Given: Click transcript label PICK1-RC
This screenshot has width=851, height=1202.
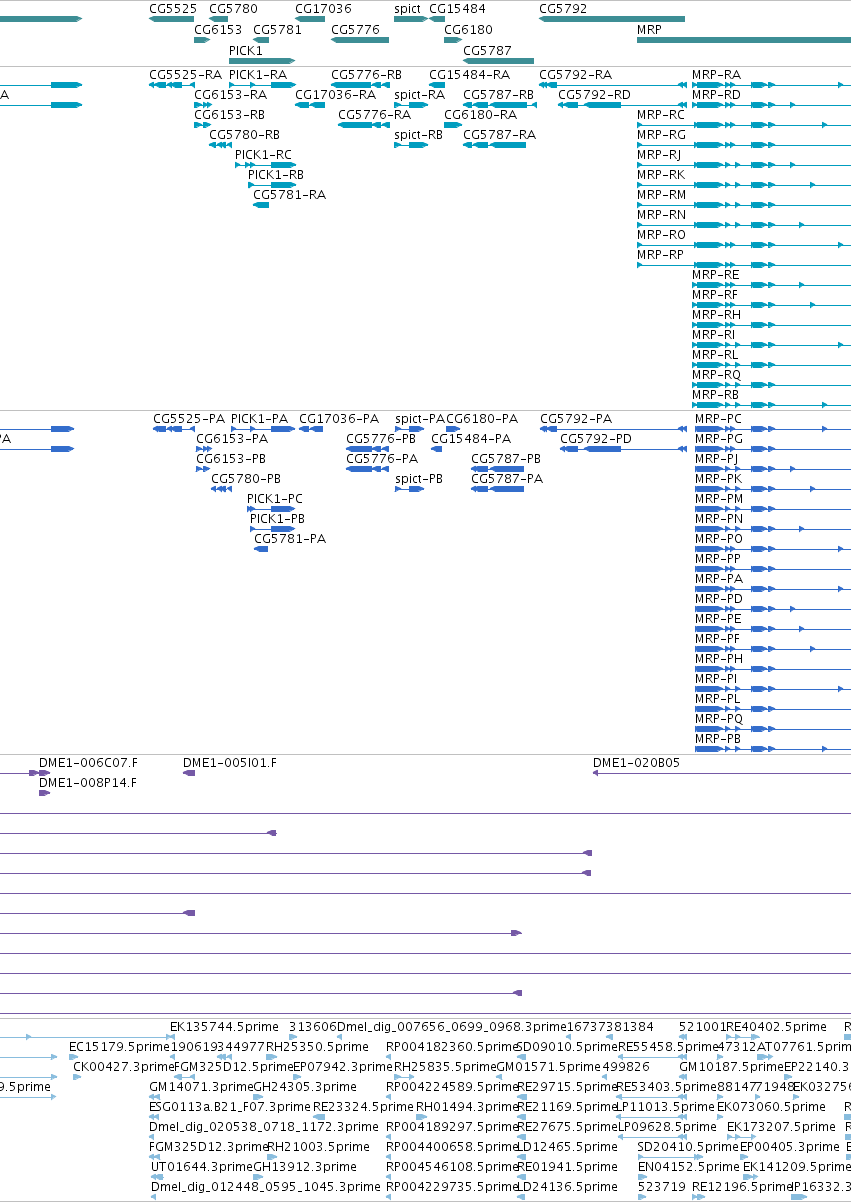Looking at the screenshot, I should (263, 155).
